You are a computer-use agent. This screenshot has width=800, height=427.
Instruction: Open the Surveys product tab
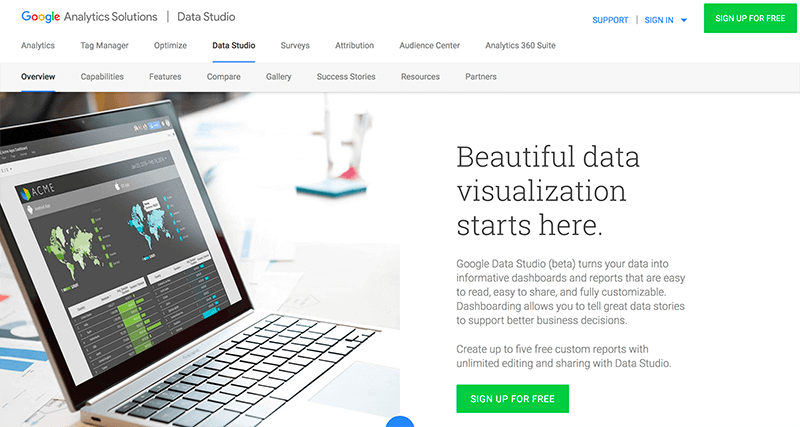pos(295,45)
